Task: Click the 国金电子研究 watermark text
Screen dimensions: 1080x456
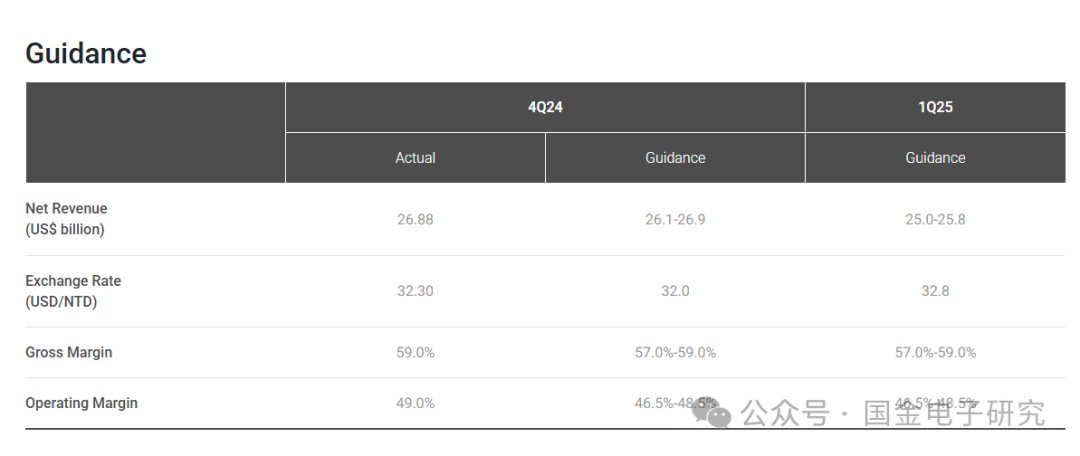Action: 955,413
